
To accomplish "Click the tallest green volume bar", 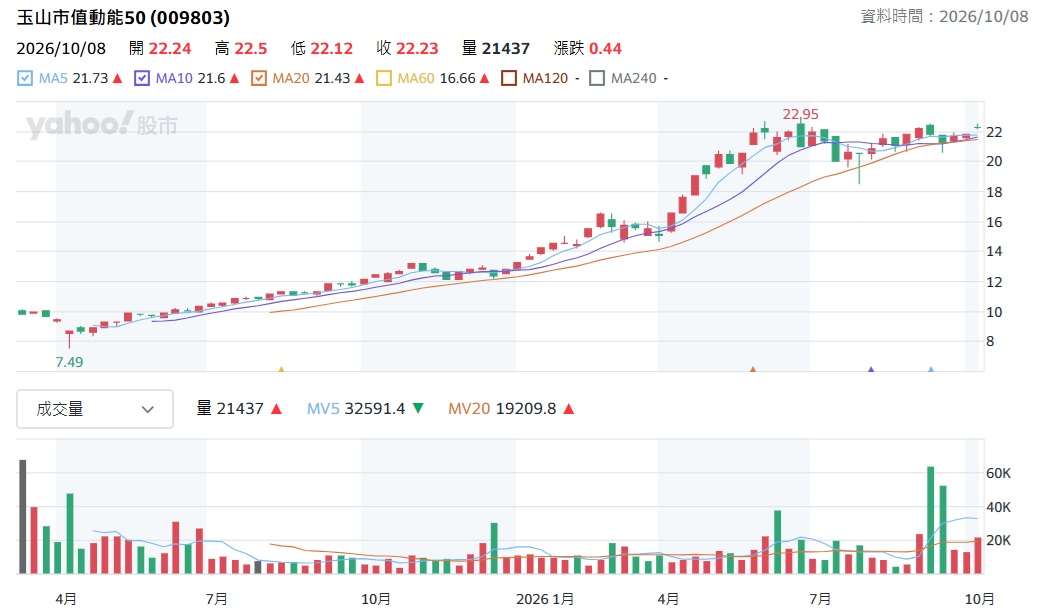I will point(931,520).
